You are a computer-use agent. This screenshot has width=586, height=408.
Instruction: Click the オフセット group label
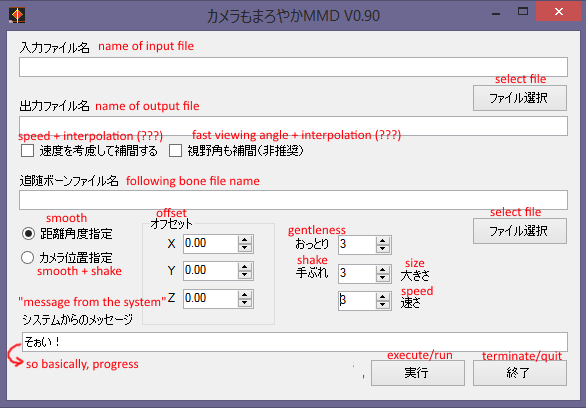(172, 224)
